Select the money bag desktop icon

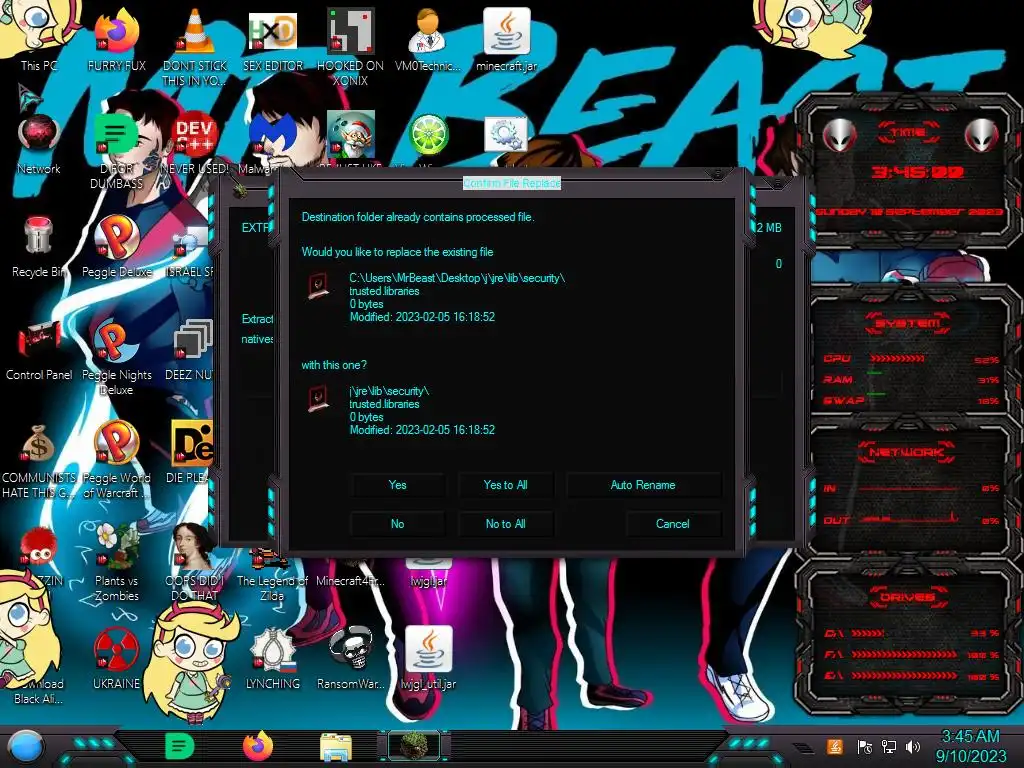pos(38,444)
